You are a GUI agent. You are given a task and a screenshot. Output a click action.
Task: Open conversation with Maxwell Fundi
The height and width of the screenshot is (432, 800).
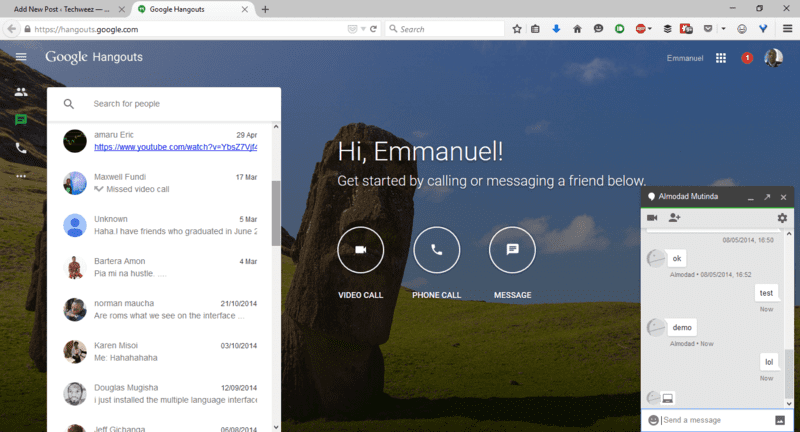pyautogui.click(x=160, y=183)
